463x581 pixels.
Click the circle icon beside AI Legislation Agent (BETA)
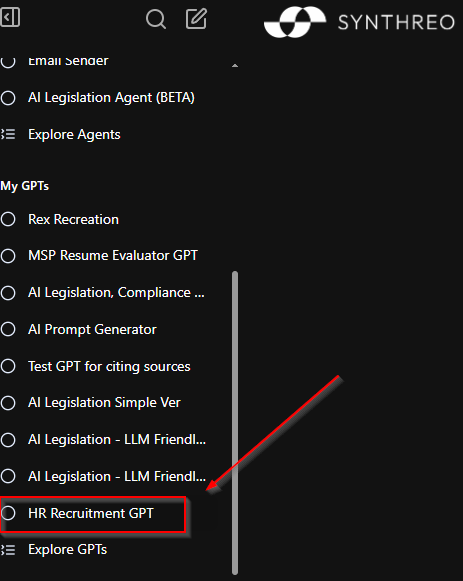[x=8, y=98]
